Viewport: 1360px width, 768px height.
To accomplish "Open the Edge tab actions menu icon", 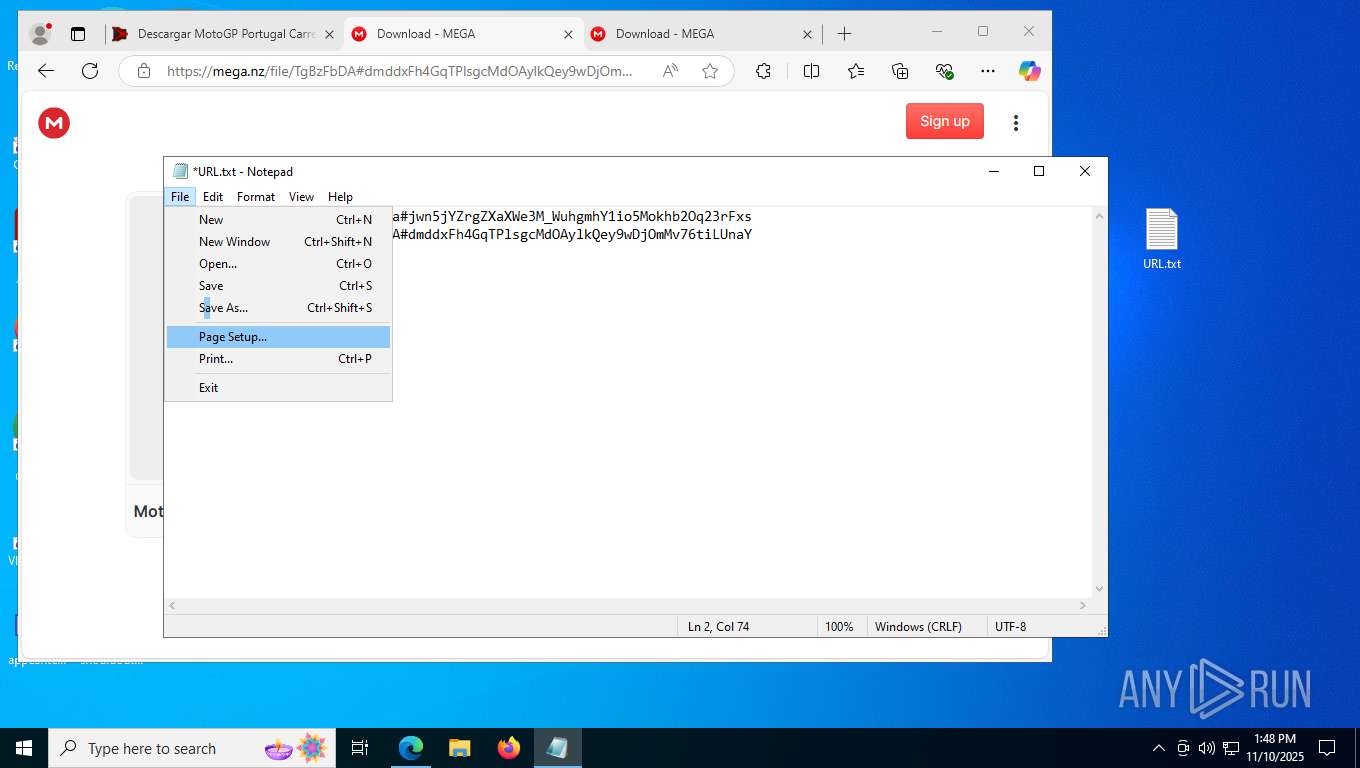I will pyautogui.click(x=78, y=34).
